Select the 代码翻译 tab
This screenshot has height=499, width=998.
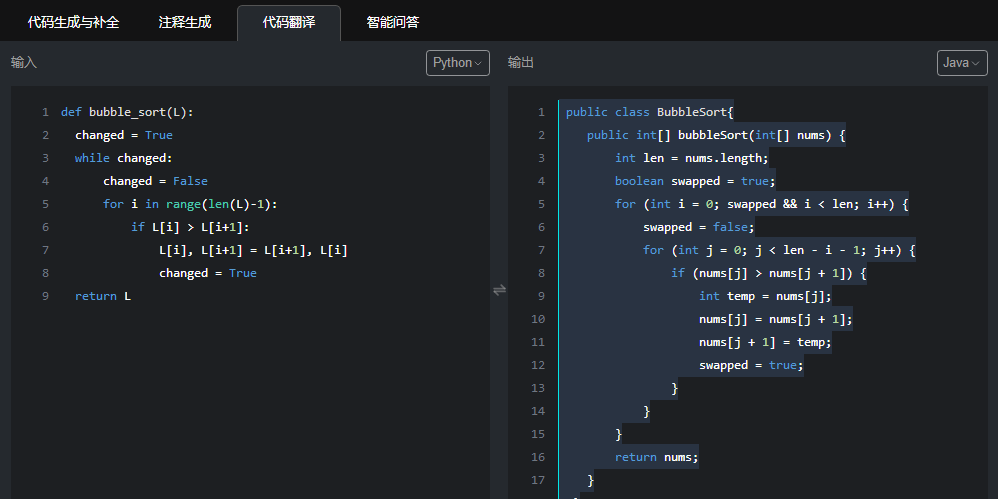(x=289, y=22)
